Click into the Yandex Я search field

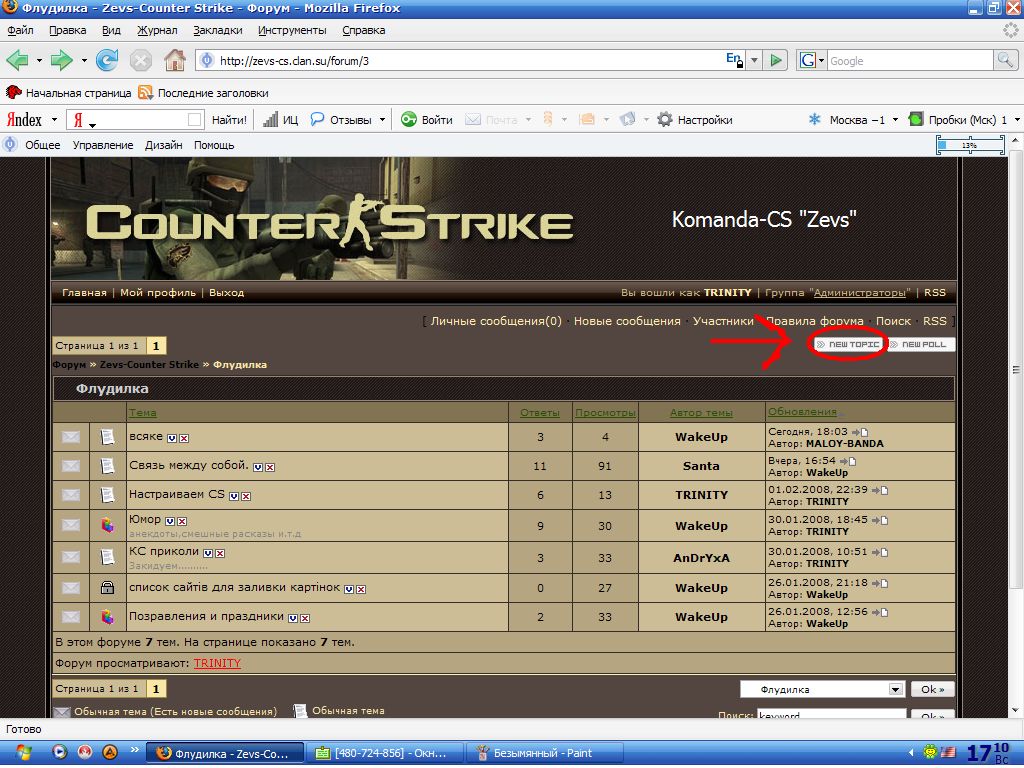137,120
